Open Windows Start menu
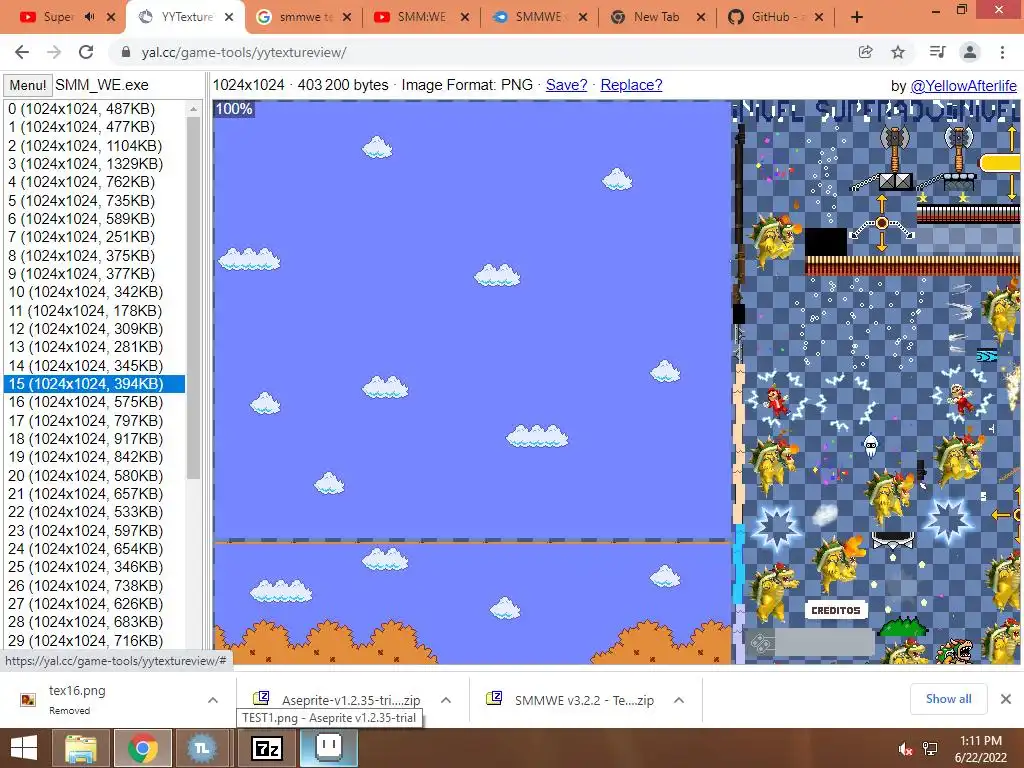1024x768 pixels. pyautogui.click(x=24, y=748)
